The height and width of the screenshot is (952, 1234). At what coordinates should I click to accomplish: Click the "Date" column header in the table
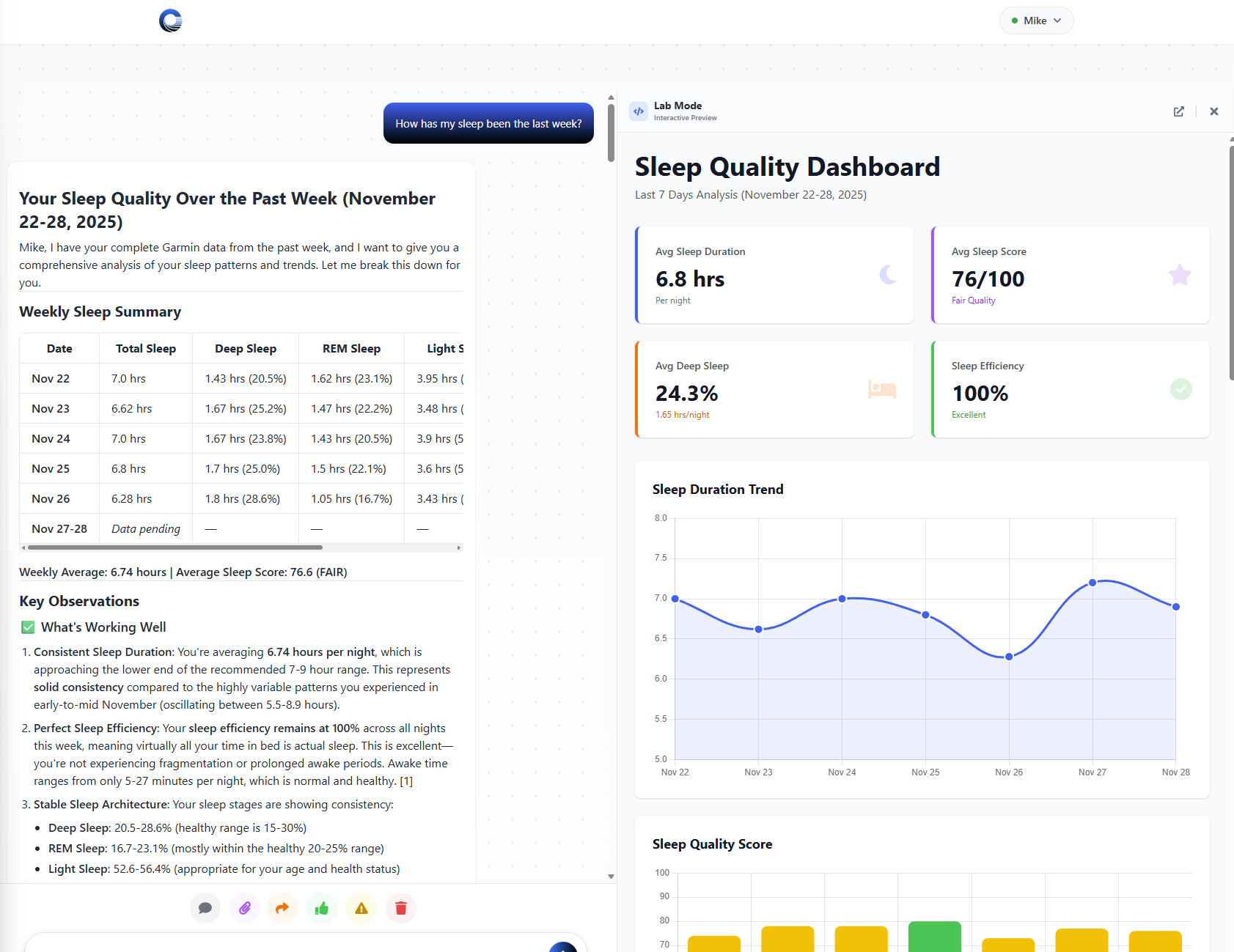[59, 349]
